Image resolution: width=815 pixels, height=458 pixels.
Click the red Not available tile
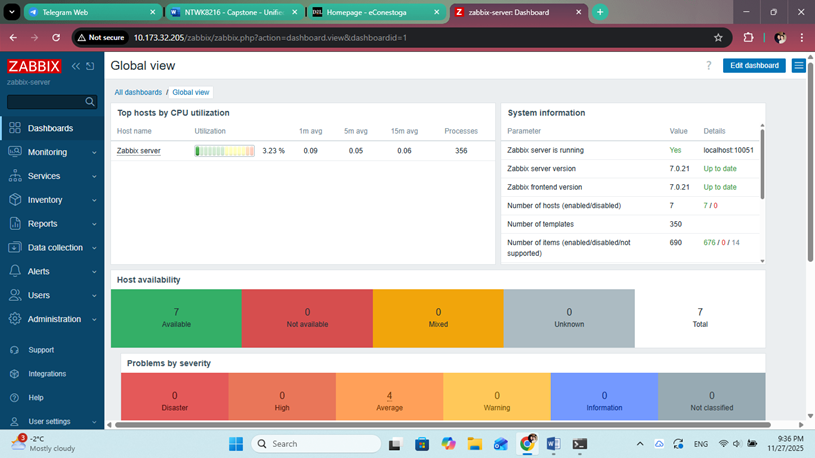click(307, 318)
